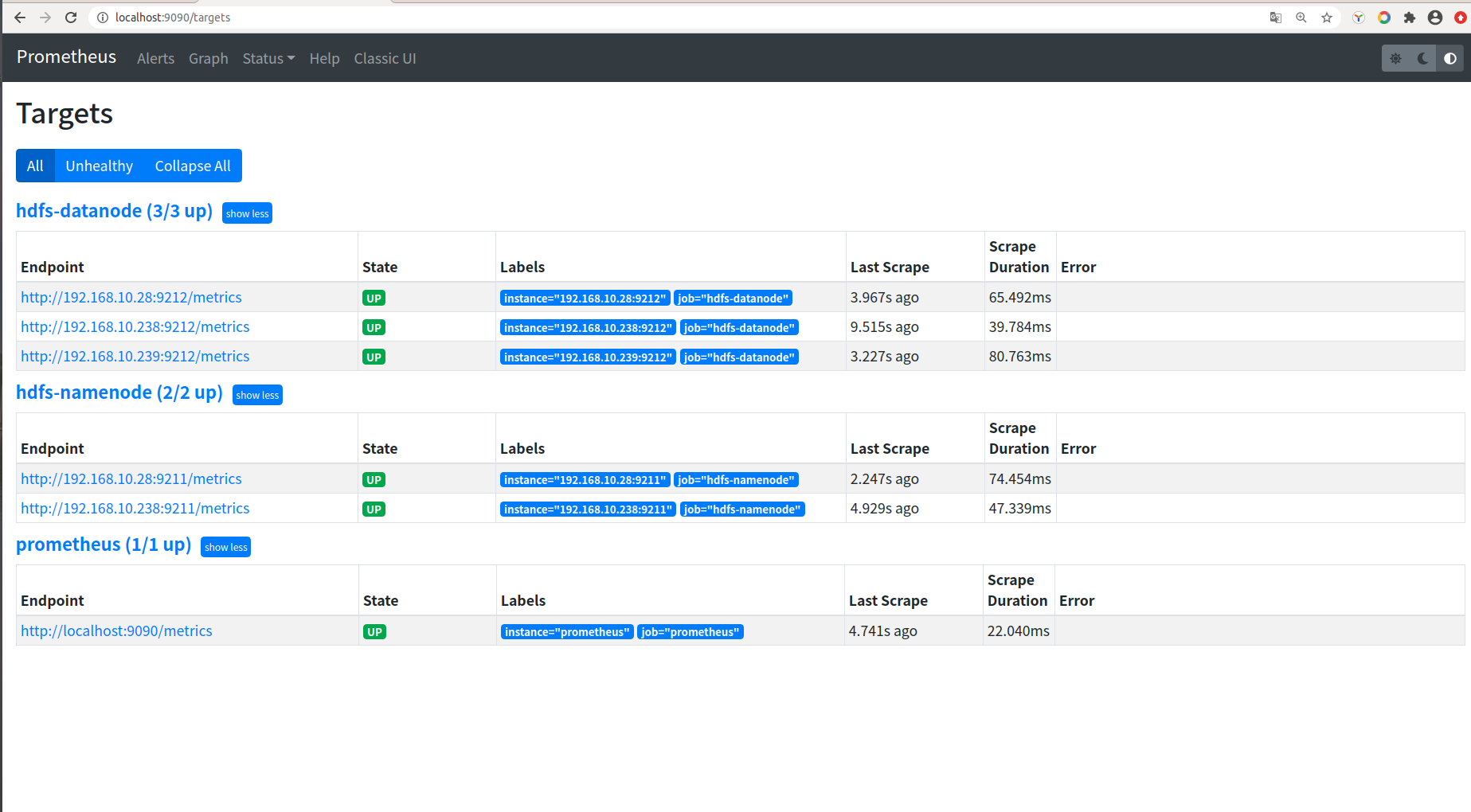Switch to the Unhealthy targets filter

(99, 166)
